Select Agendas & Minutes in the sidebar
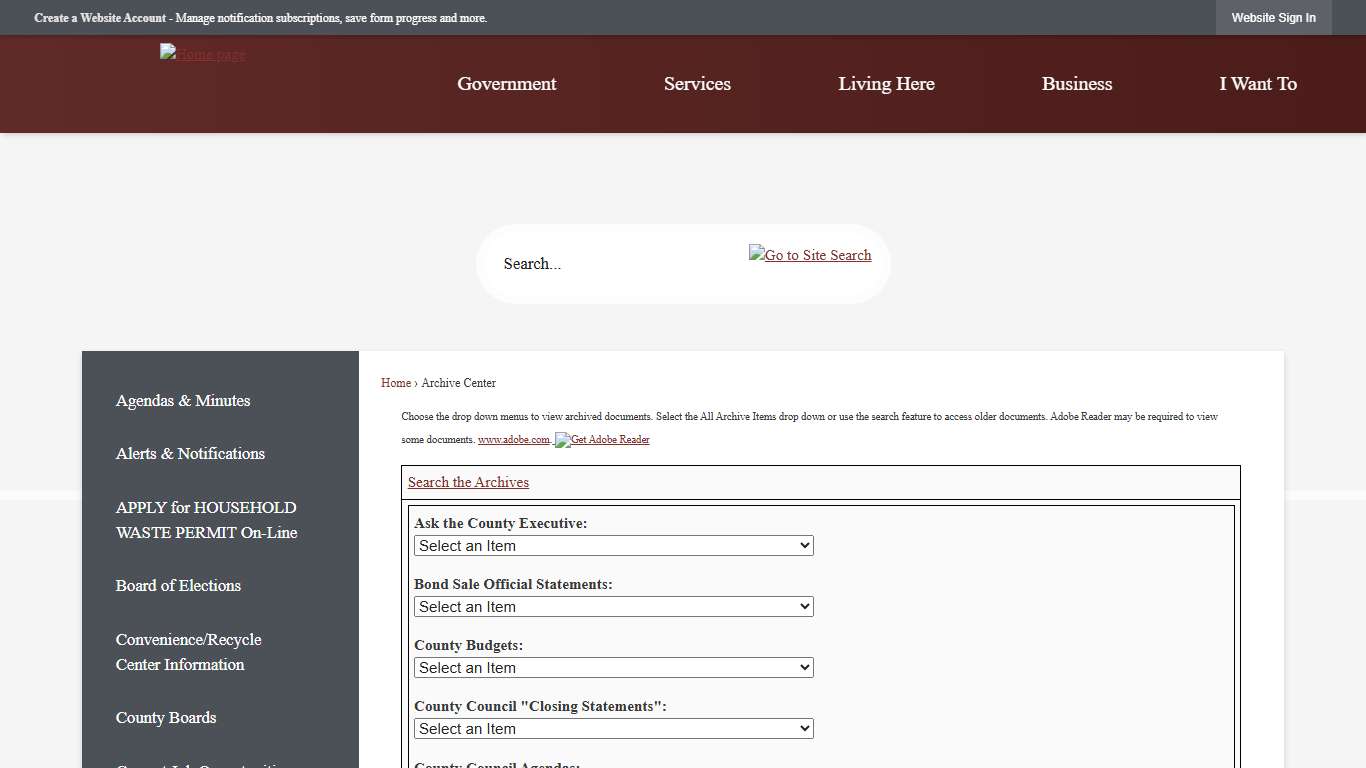This screenshot has width=1366, height=768. pyautogui.click(x=182, y=401)
